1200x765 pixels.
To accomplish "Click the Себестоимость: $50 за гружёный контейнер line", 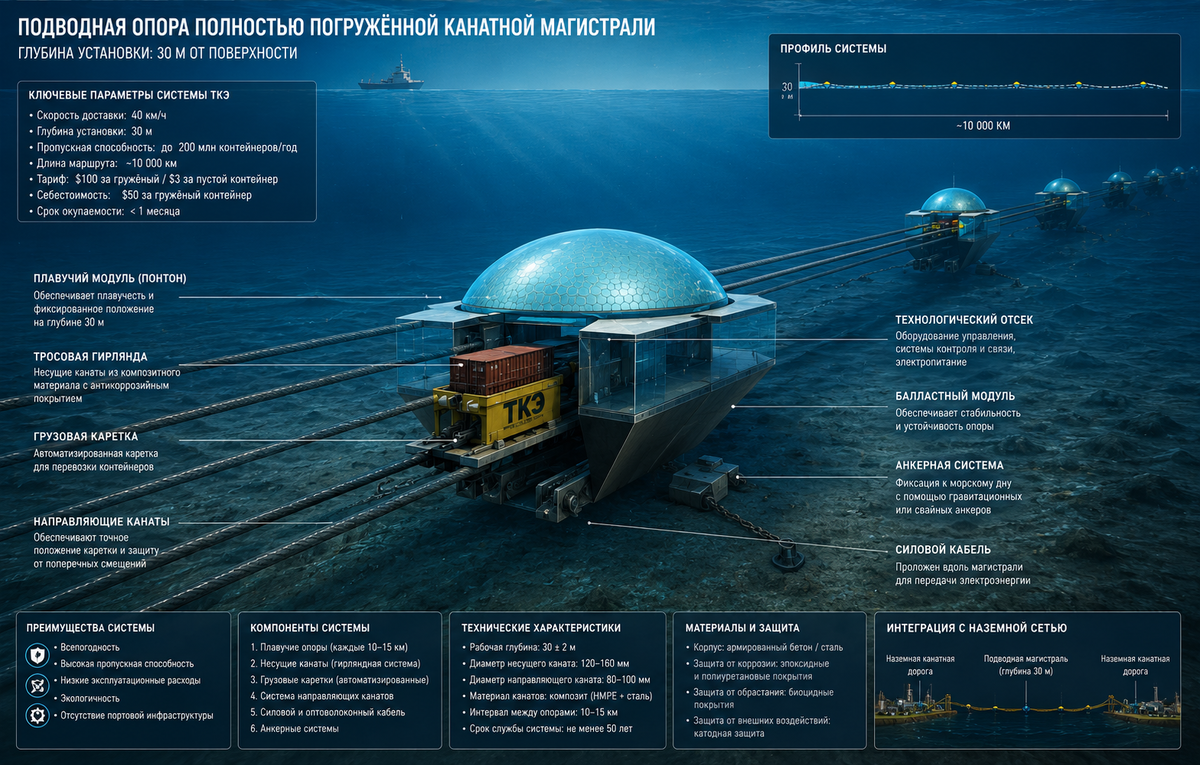I will click(x=142, y=195).
